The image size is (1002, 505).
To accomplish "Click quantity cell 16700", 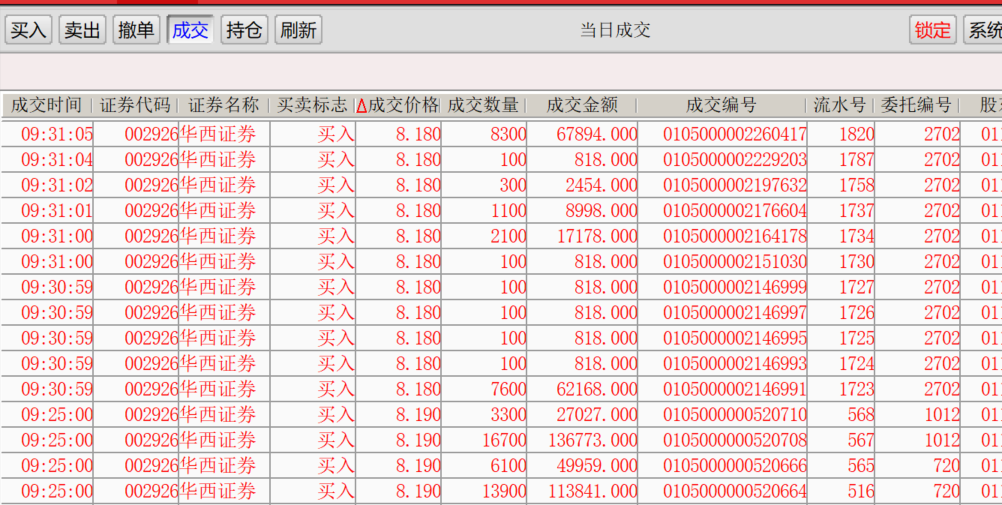I will coord(504,440).
